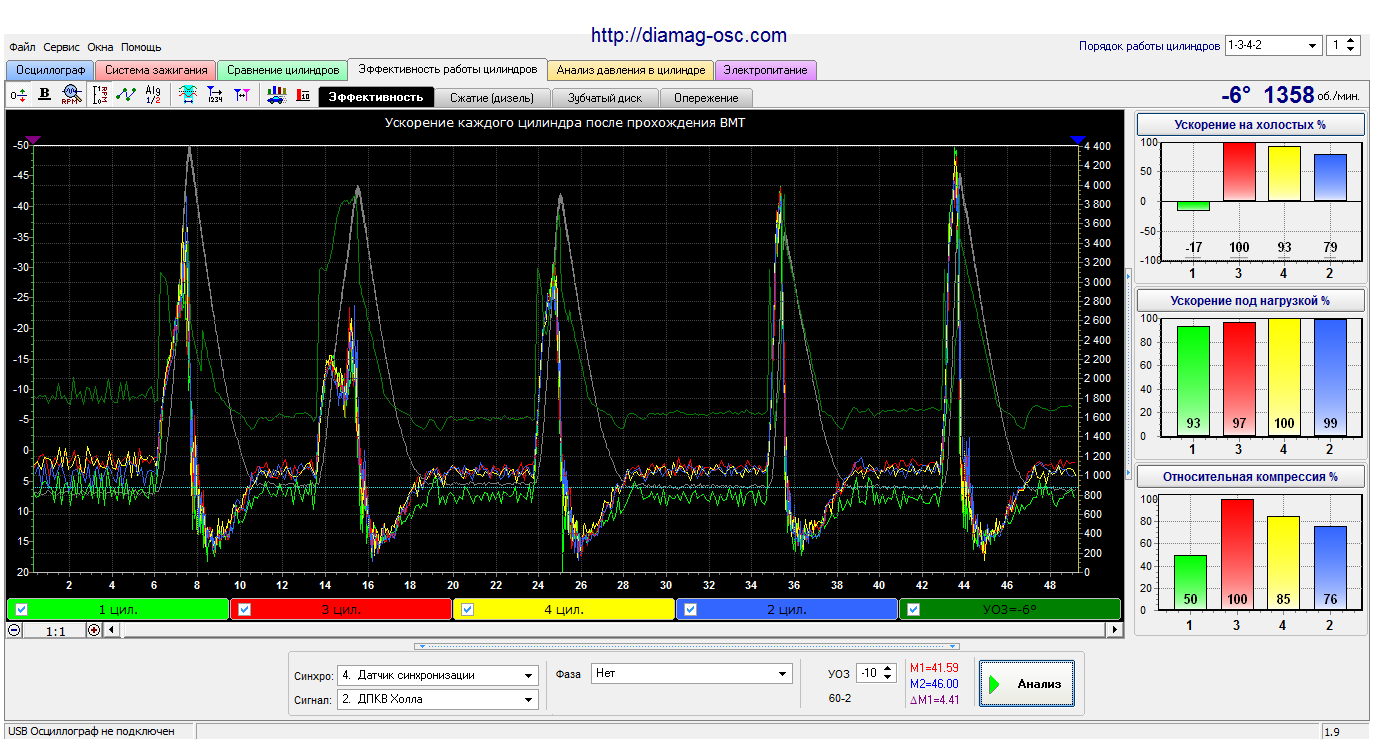Click the car with bar chart icon

pyautogui.click(x=277, y=95)
